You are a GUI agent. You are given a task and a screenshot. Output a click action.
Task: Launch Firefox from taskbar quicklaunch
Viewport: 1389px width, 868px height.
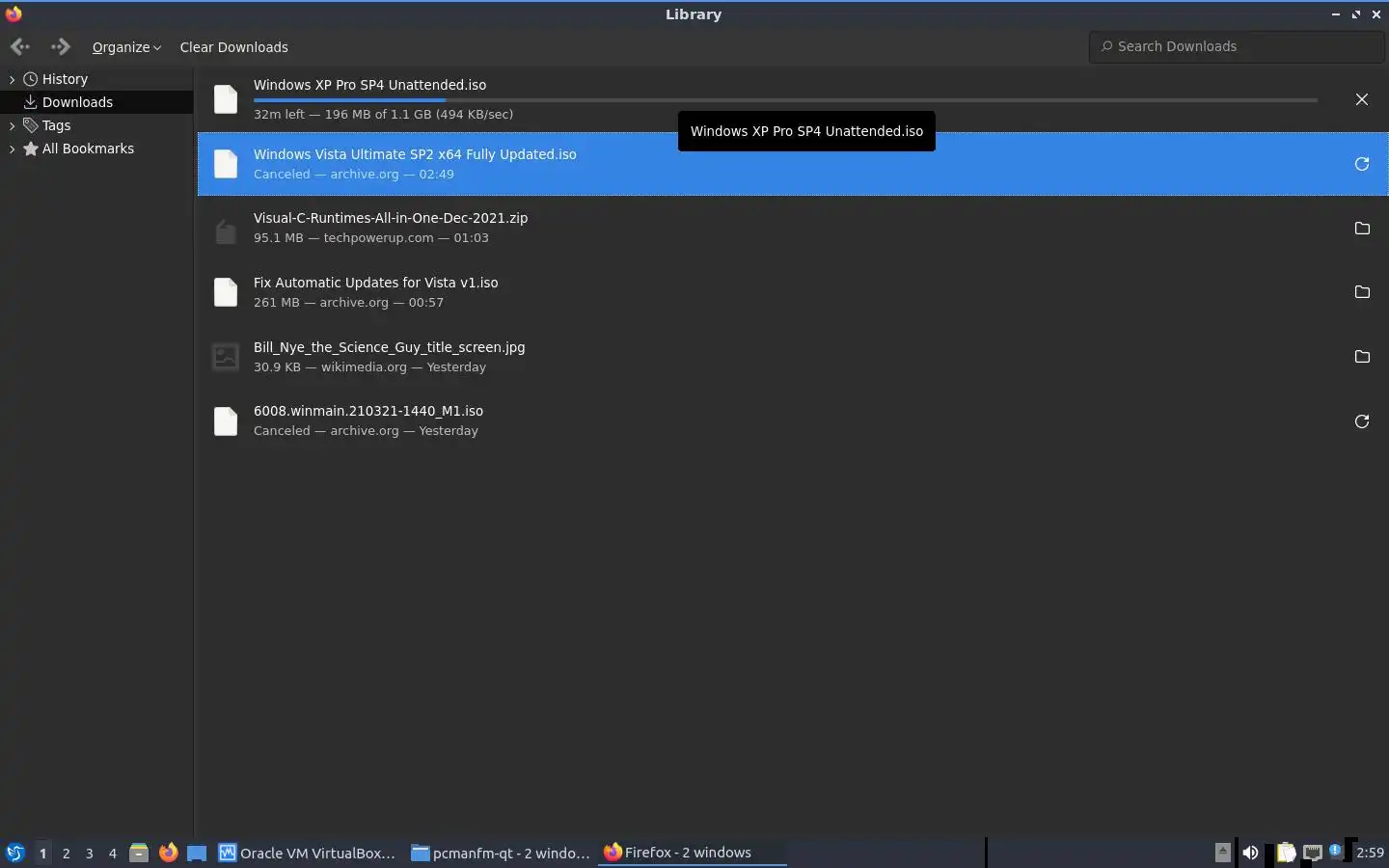pyautogui.click(x=168, y=853)
